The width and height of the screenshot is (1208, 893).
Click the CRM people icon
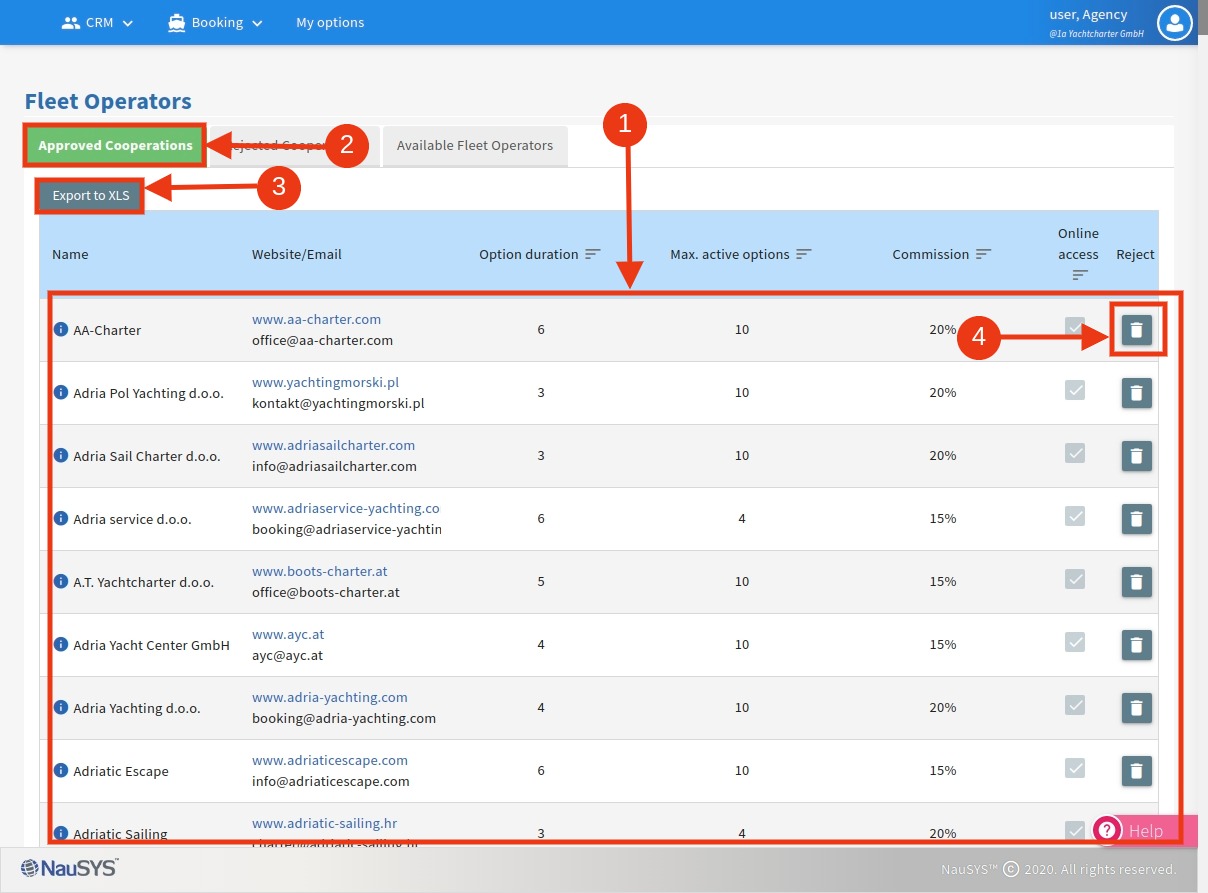[71, 22]
